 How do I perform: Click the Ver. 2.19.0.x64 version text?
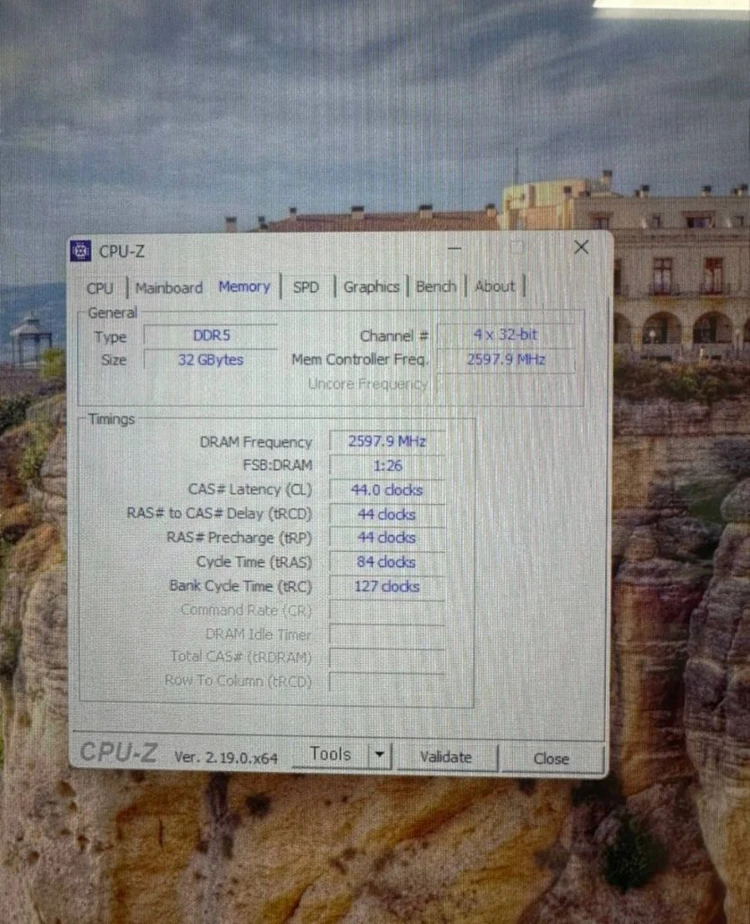226,758
